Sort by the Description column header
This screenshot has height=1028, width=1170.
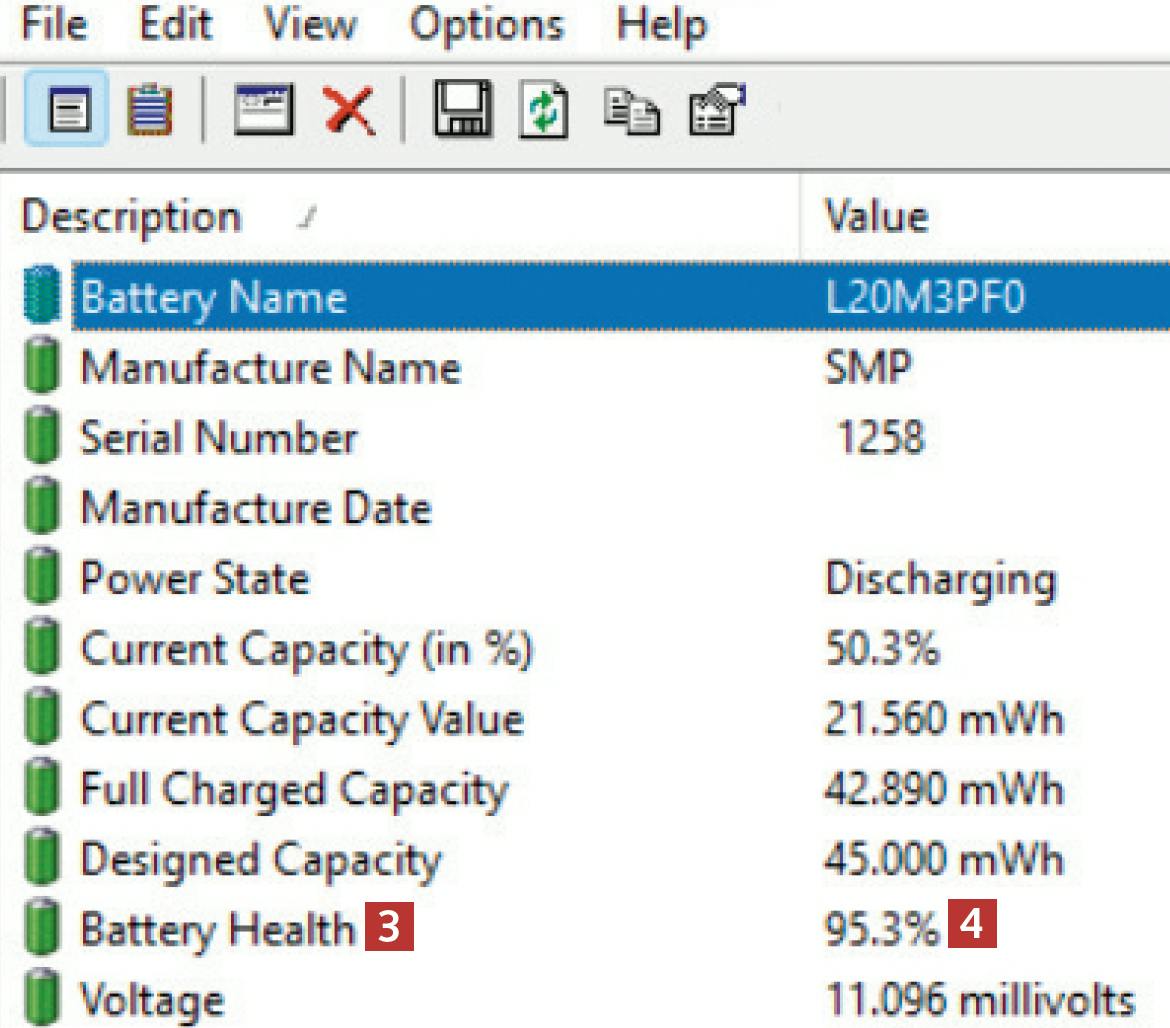click(x=131, y=217)
